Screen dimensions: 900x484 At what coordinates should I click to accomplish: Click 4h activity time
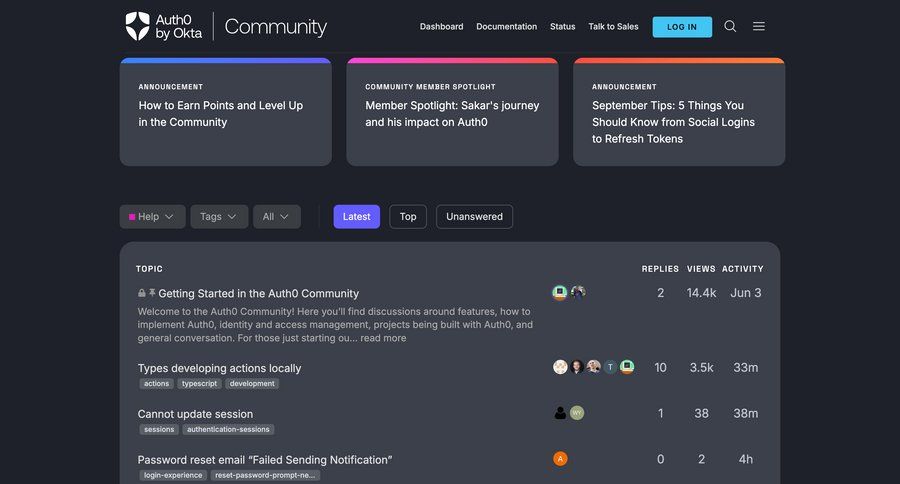746,459
